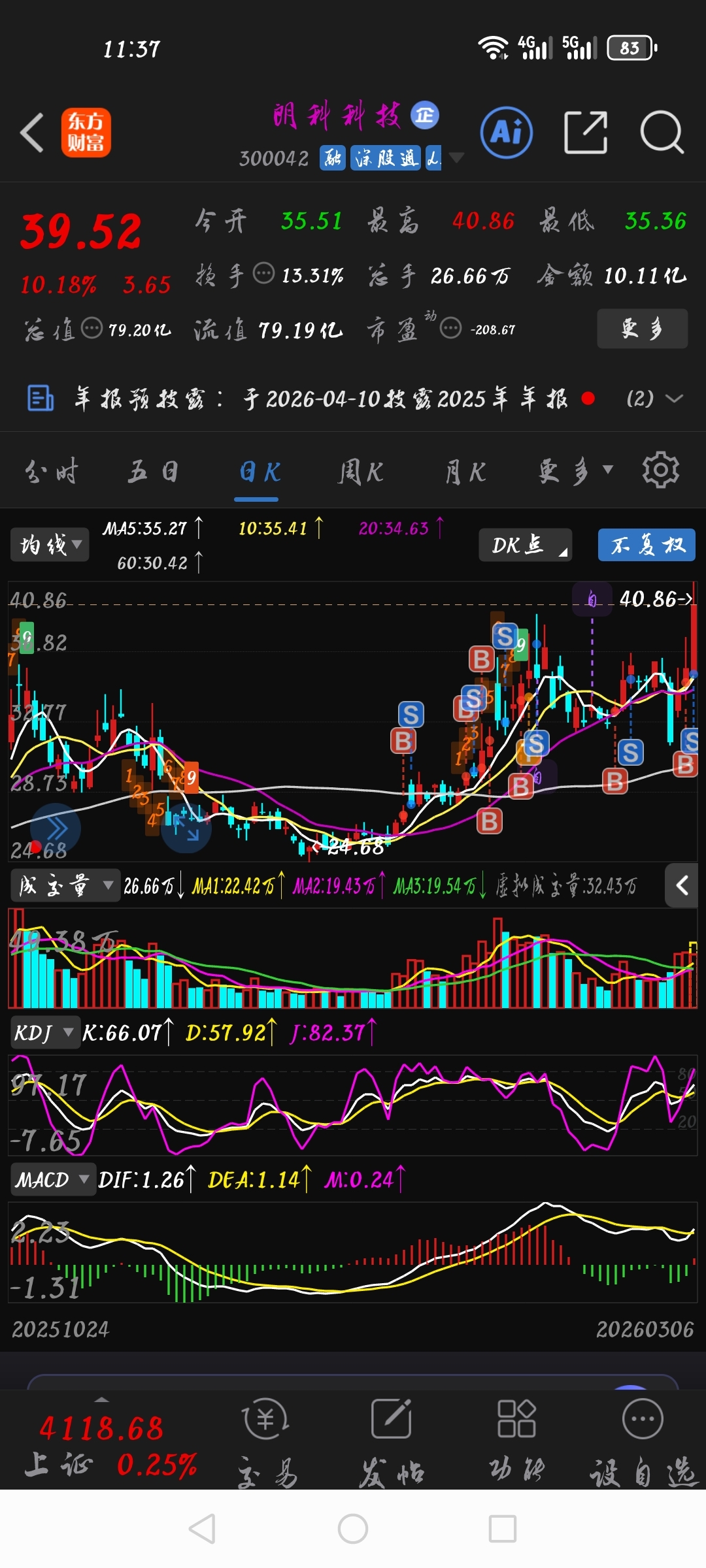Image resolution: width=706 pixels, height=1568 pixels.
Task: Tap MA5:35.27 moving average value
Action: [x=152, y=528]
